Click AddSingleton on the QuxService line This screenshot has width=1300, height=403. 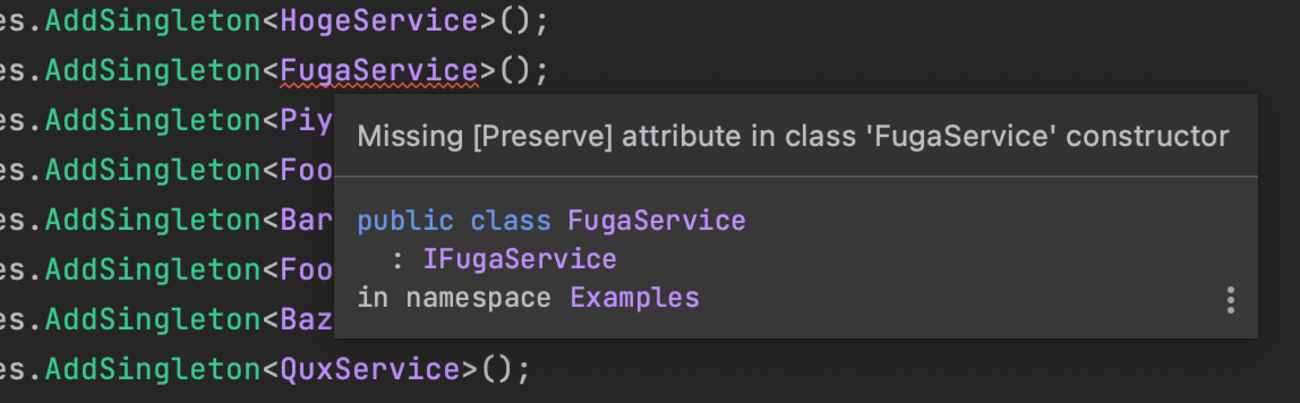pos(153,369)
